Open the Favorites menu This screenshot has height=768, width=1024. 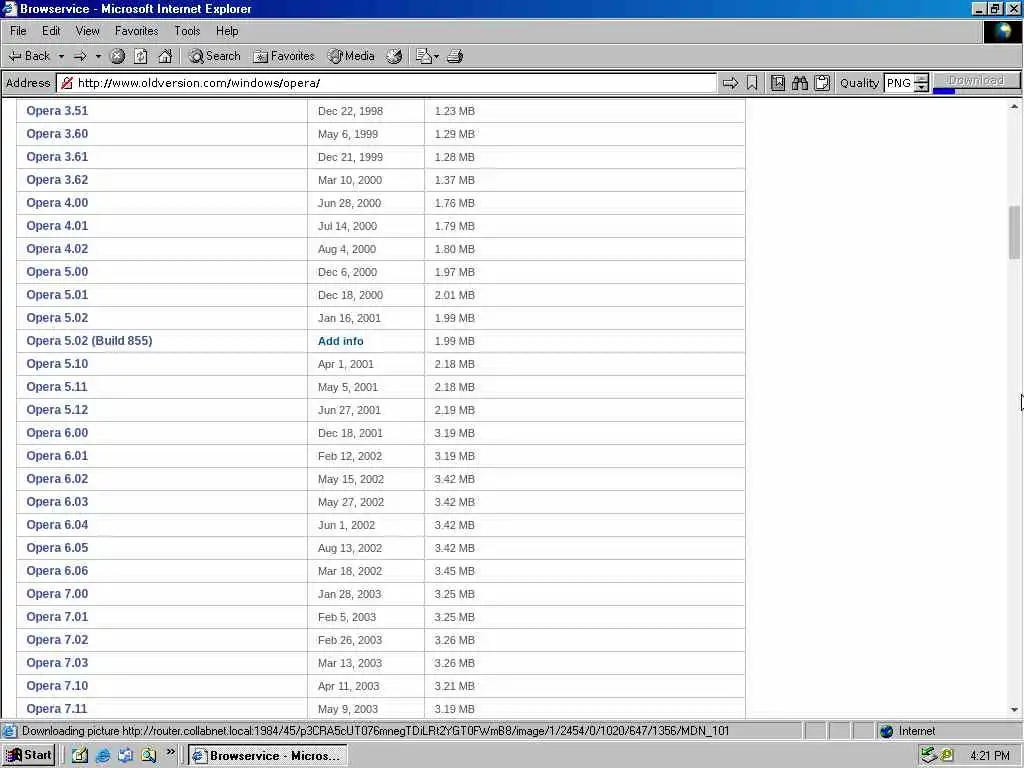[136, 31]
